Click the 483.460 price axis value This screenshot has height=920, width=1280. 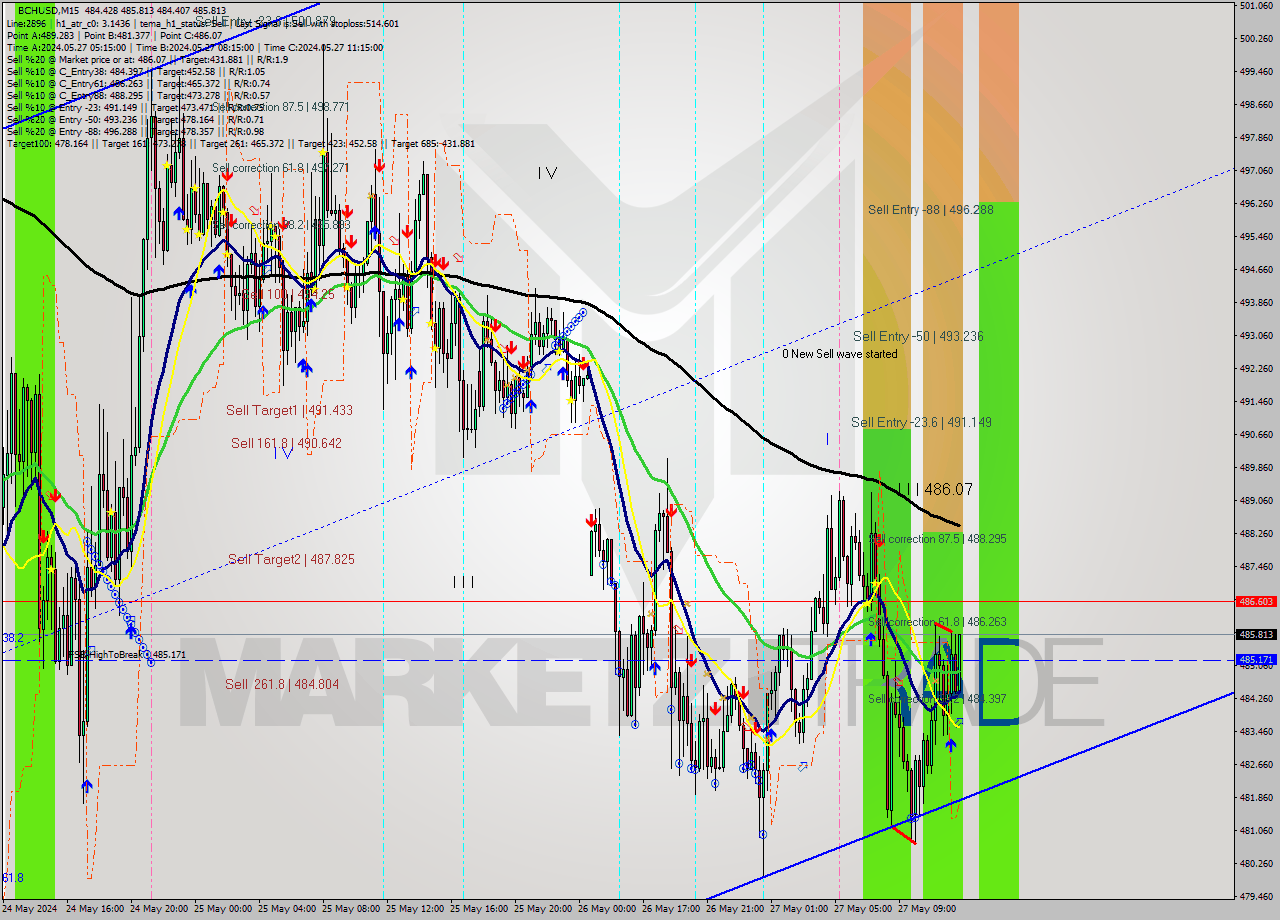[x=1256, y=732]
